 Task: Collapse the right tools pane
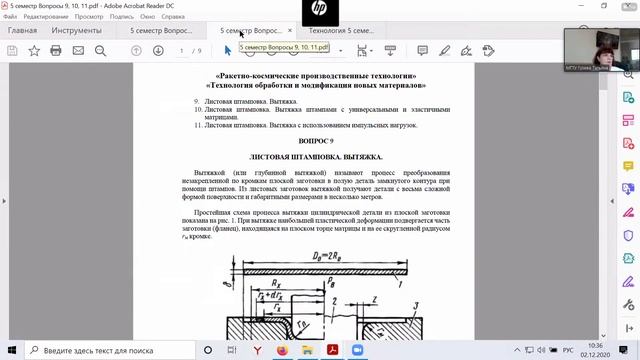pos(629,328)
